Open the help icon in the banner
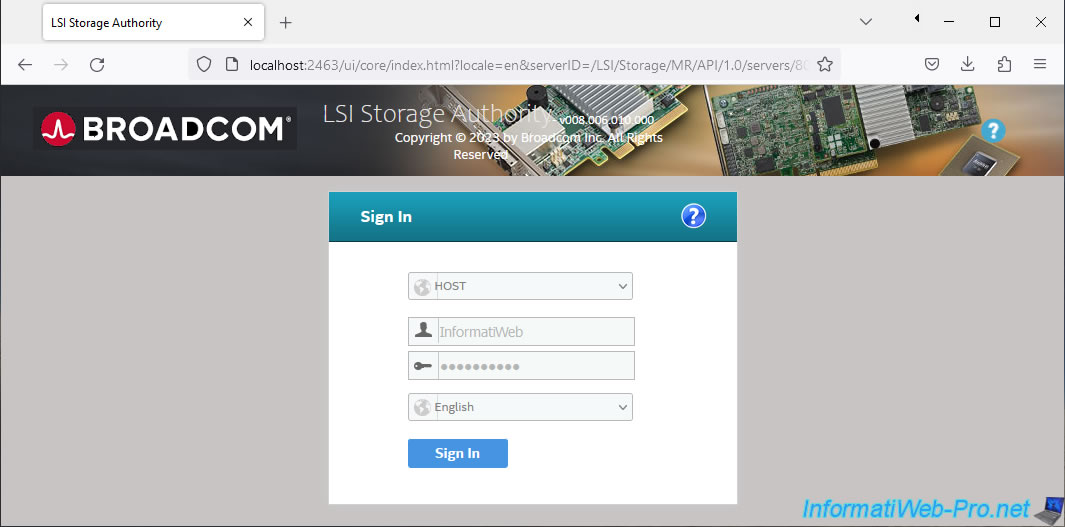 coord(993,130)
